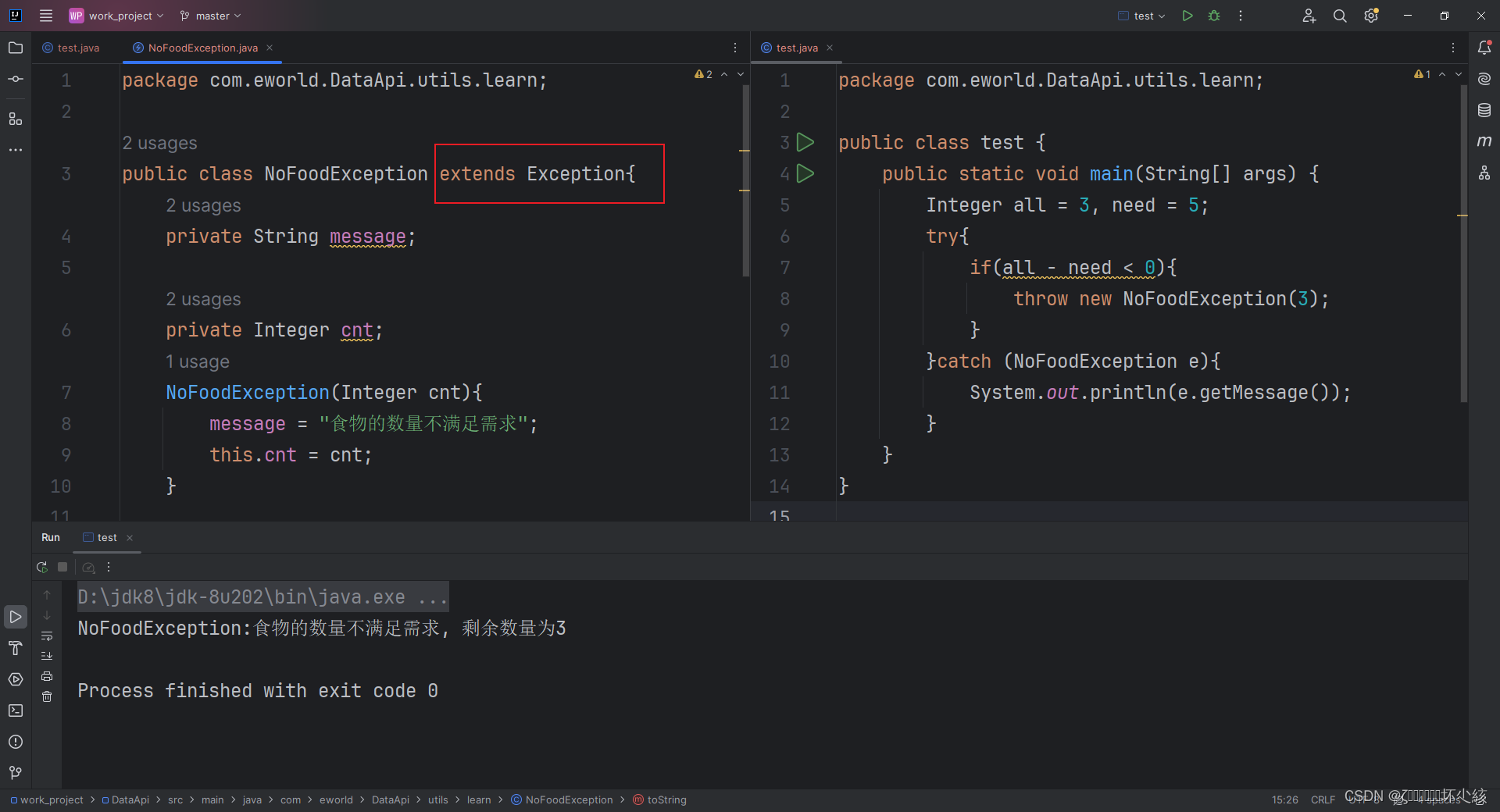Close the test tab in Run panel
Image resolution: width=1500 pixels, height=812 pixels.
pos(130,537)
